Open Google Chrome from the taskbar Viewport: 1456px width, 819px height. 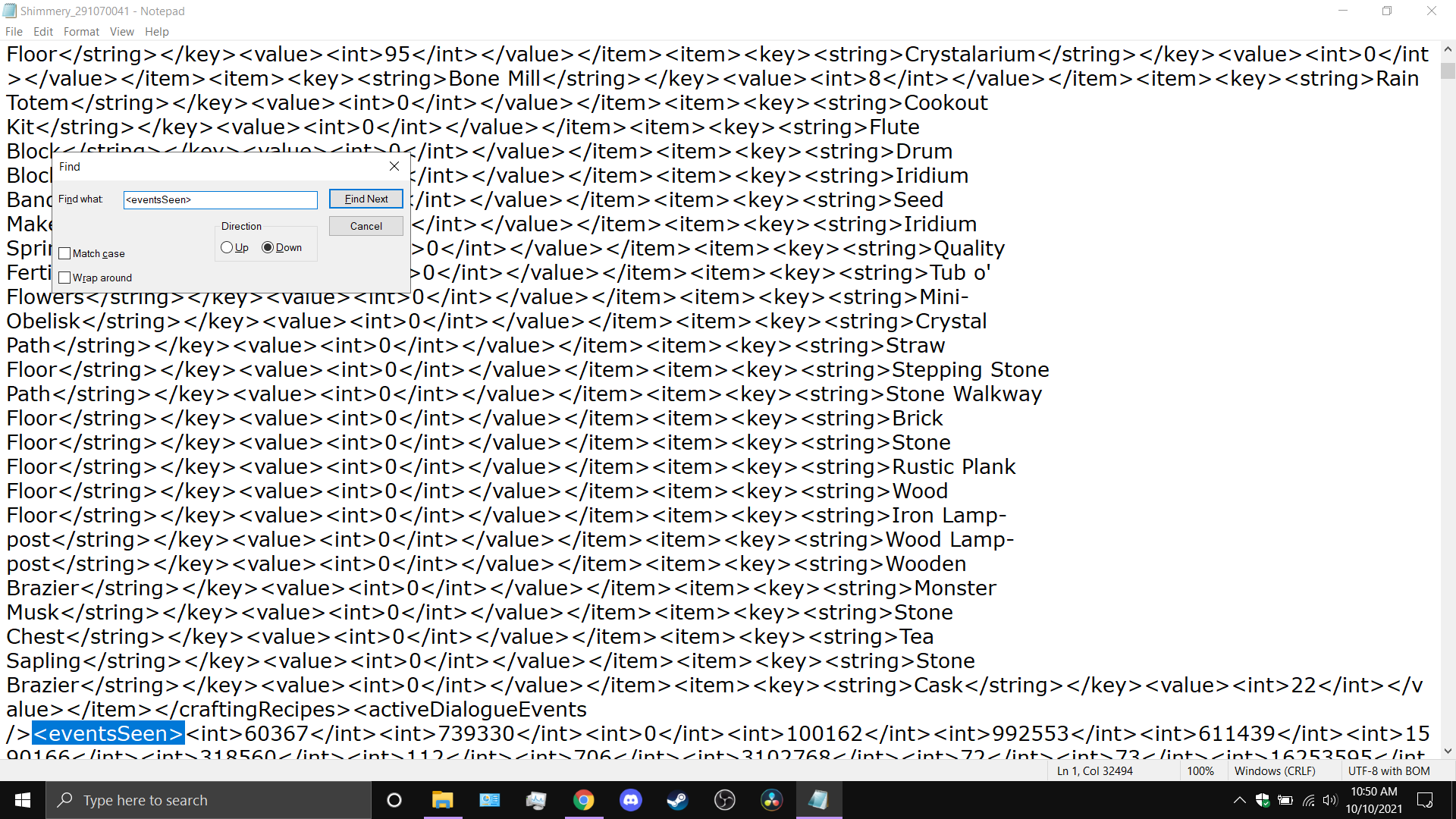[583, 800]
